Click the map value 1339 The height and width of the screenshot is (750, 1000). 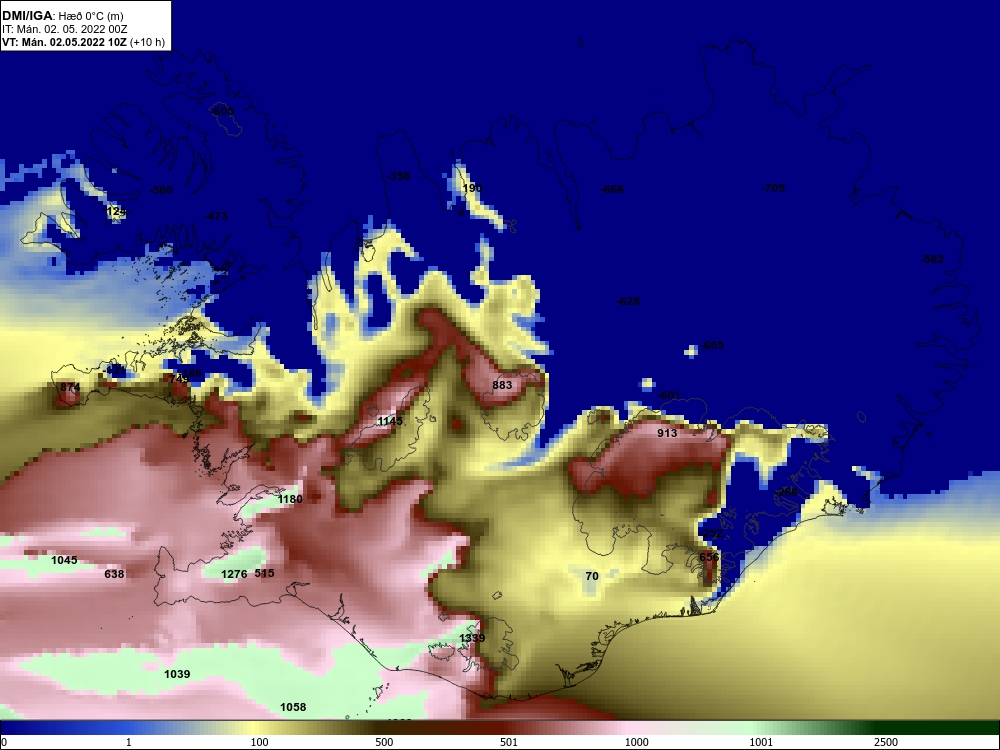[x=472, y=638]
